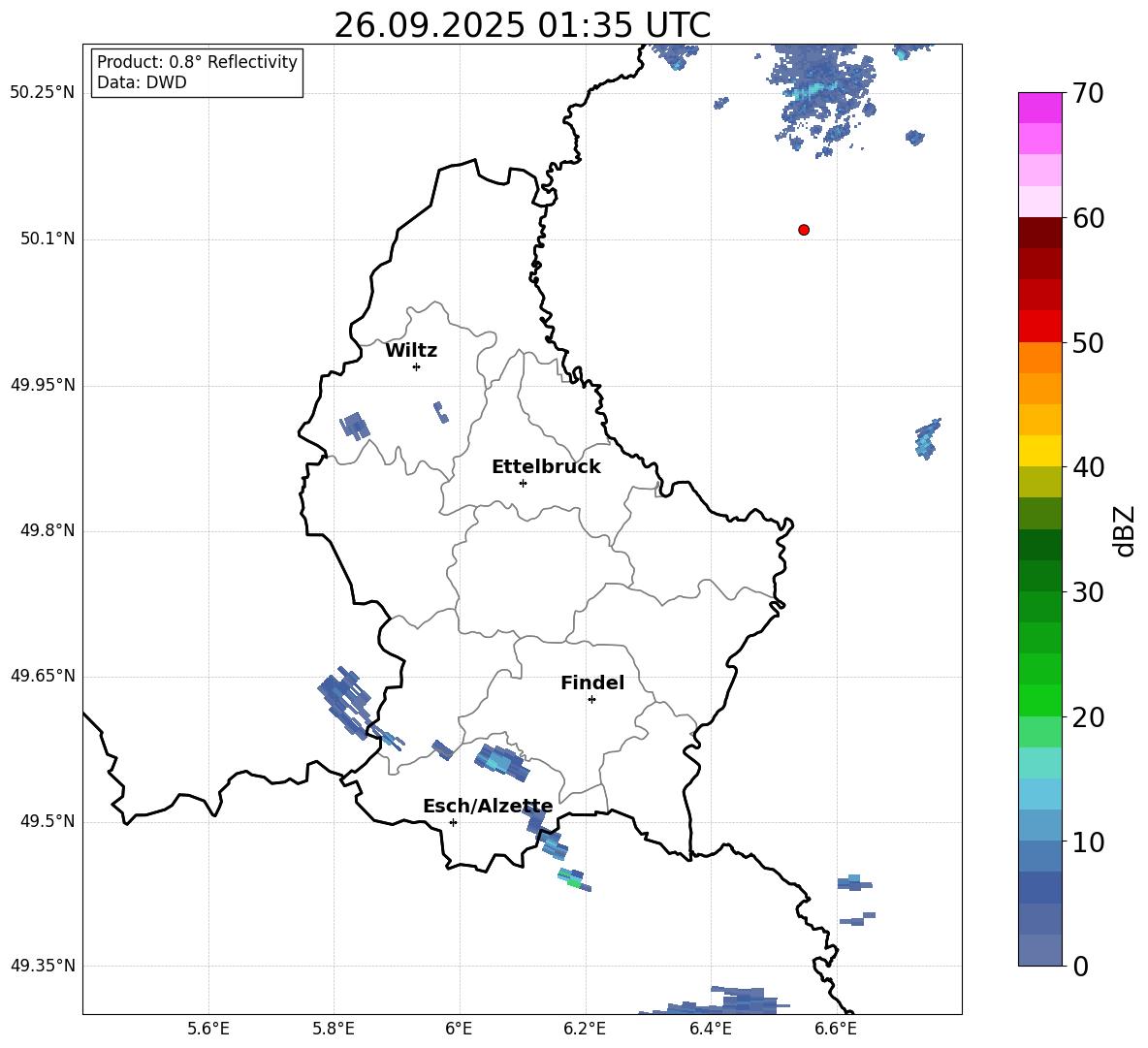Click the red dot marker on the map

[803, 230]
